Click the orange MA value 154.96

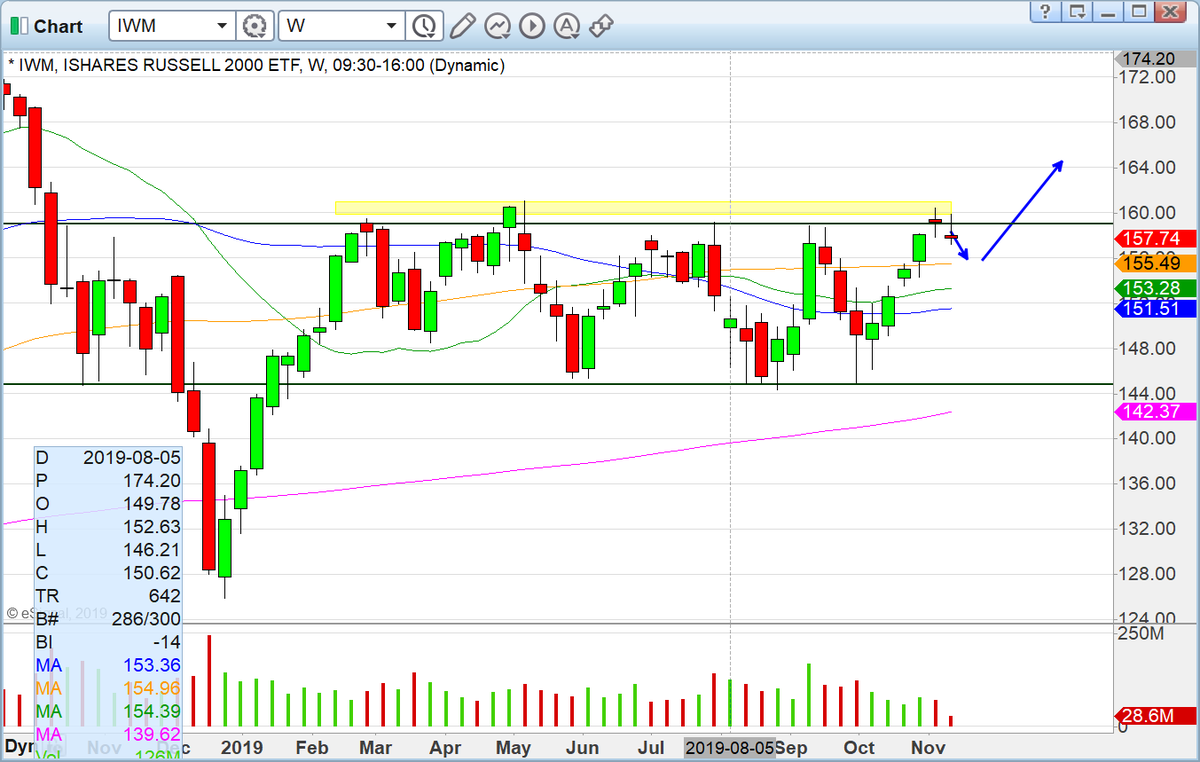click(150, 688)
